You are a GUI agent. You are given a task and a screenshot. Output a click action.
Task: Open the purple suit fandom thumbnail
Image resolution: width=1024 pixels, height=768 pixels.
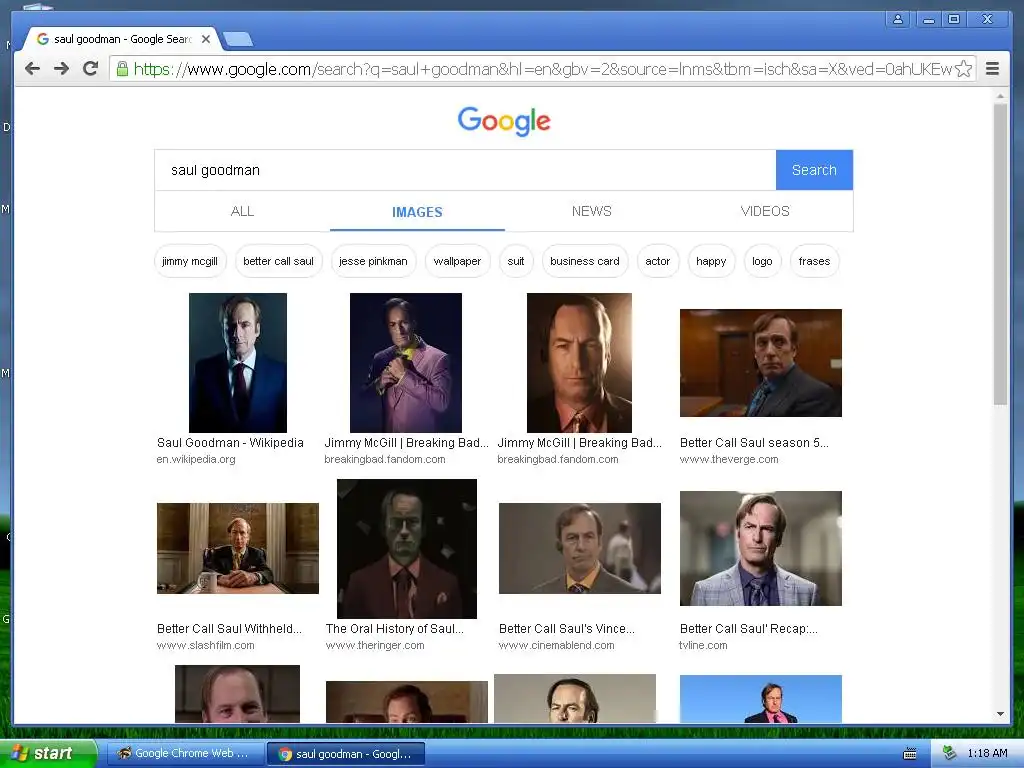coord(406,362)
